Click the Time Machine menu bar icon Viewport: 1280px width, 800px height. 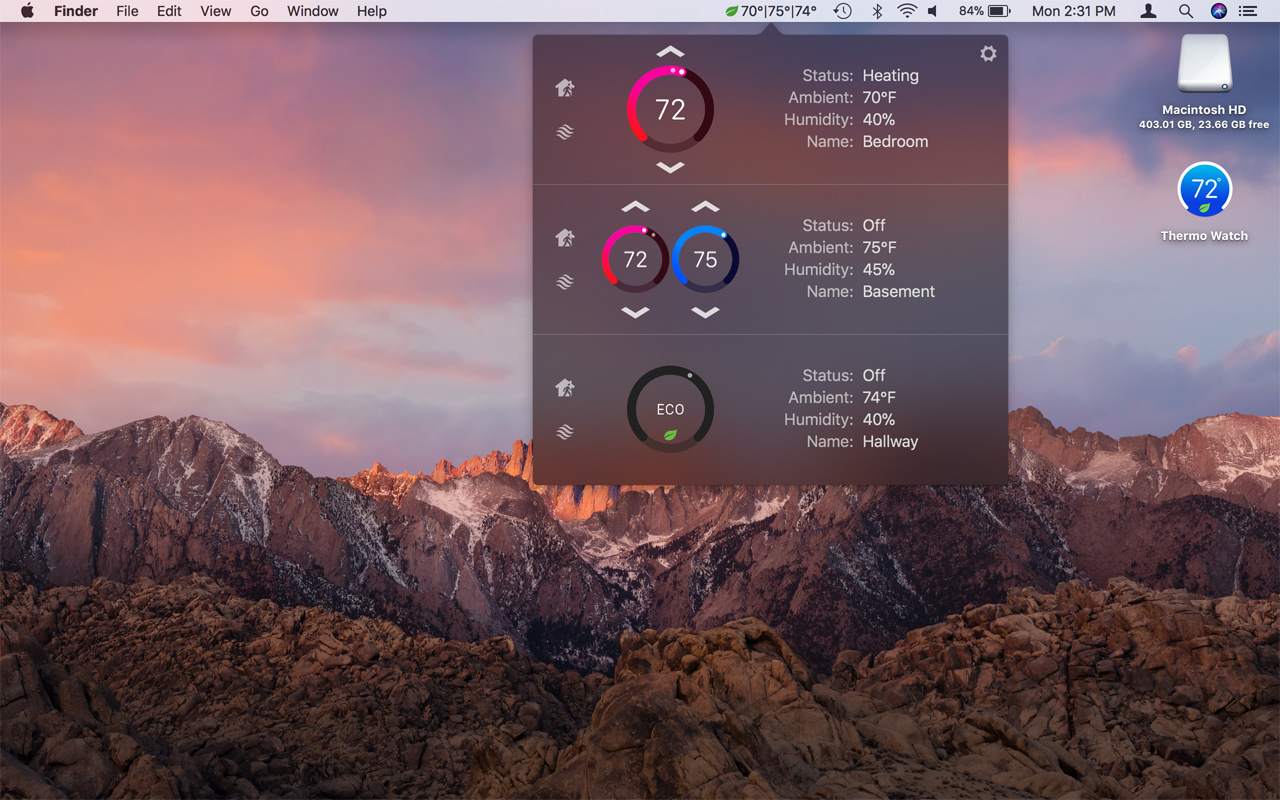click(x=843, y=11)
